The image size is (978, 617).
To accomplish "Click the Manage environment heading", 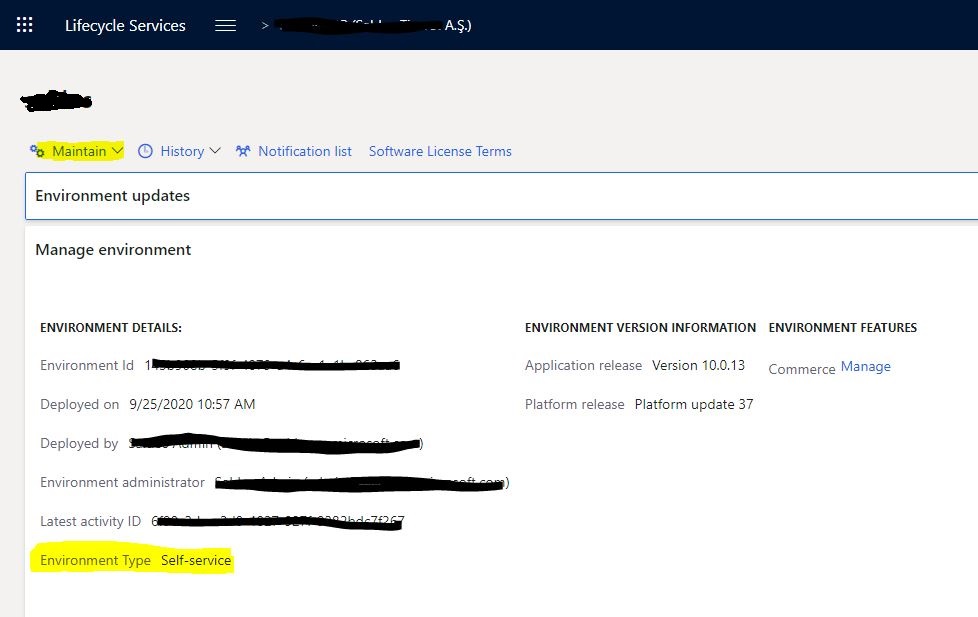I will 113,250.
